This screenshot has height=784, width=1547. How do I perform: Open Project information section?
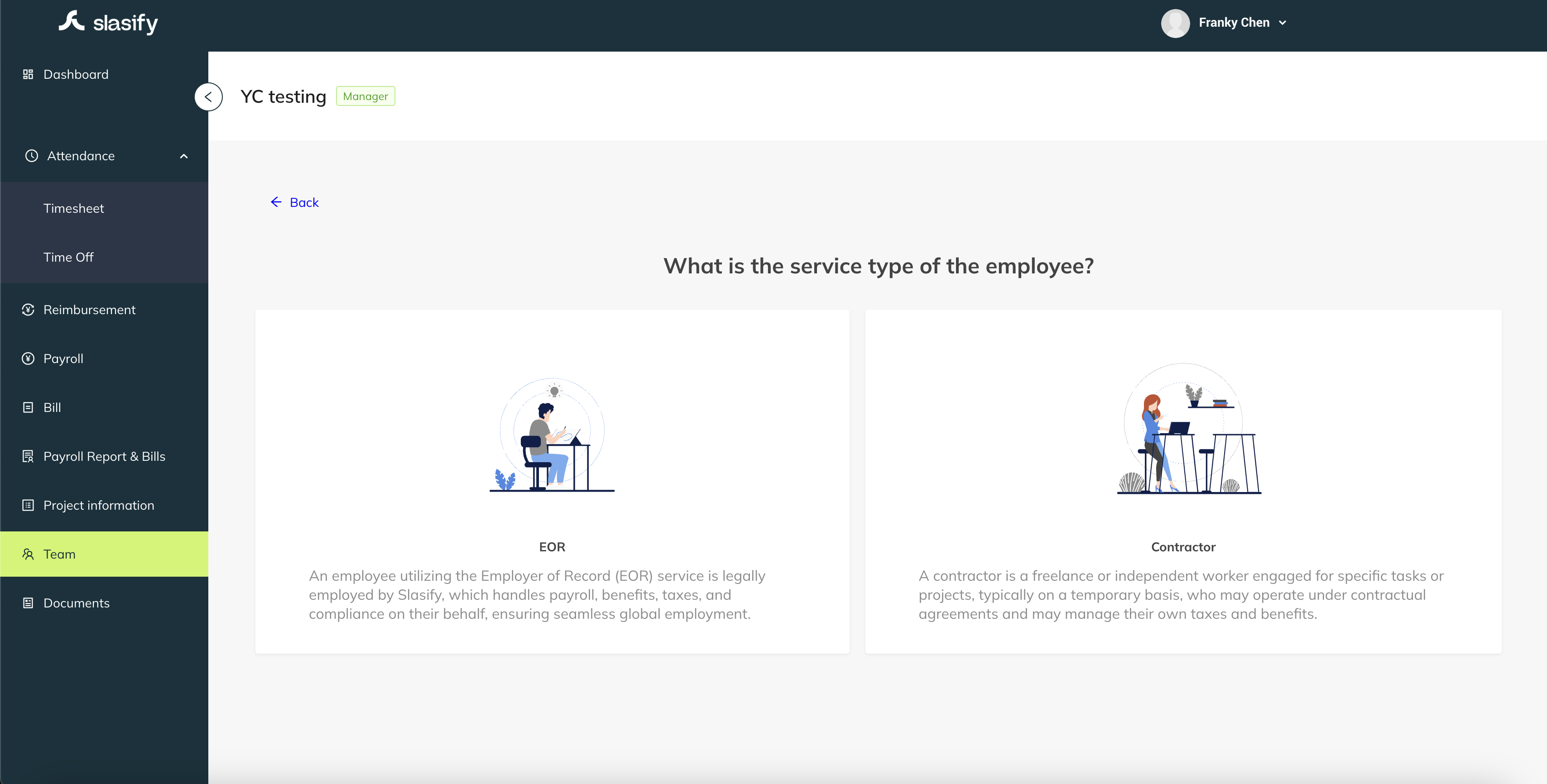pos(105,505)
